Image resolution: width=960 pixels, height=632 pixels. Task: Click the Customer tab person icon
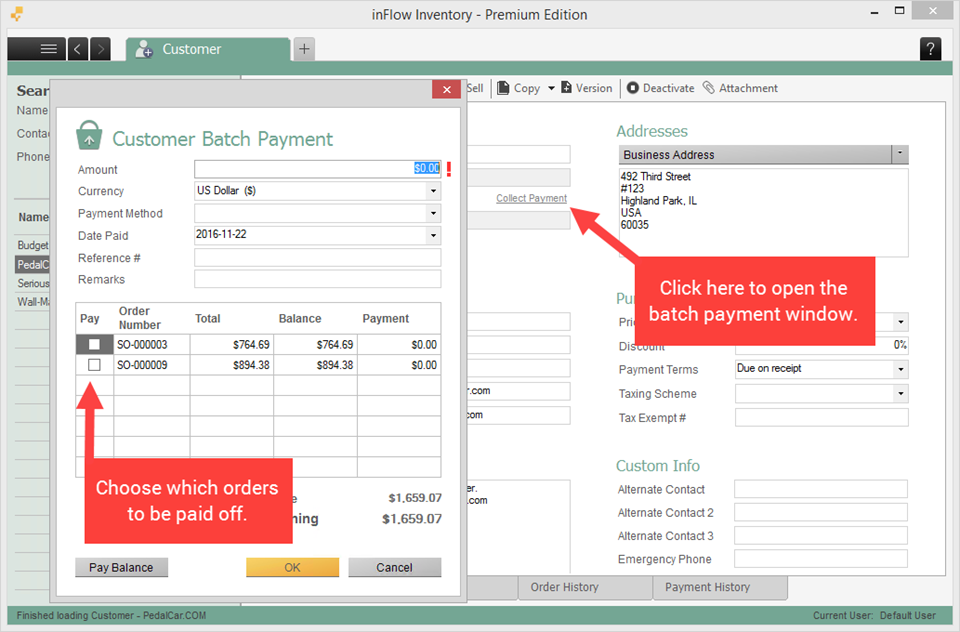click(144, 49)
